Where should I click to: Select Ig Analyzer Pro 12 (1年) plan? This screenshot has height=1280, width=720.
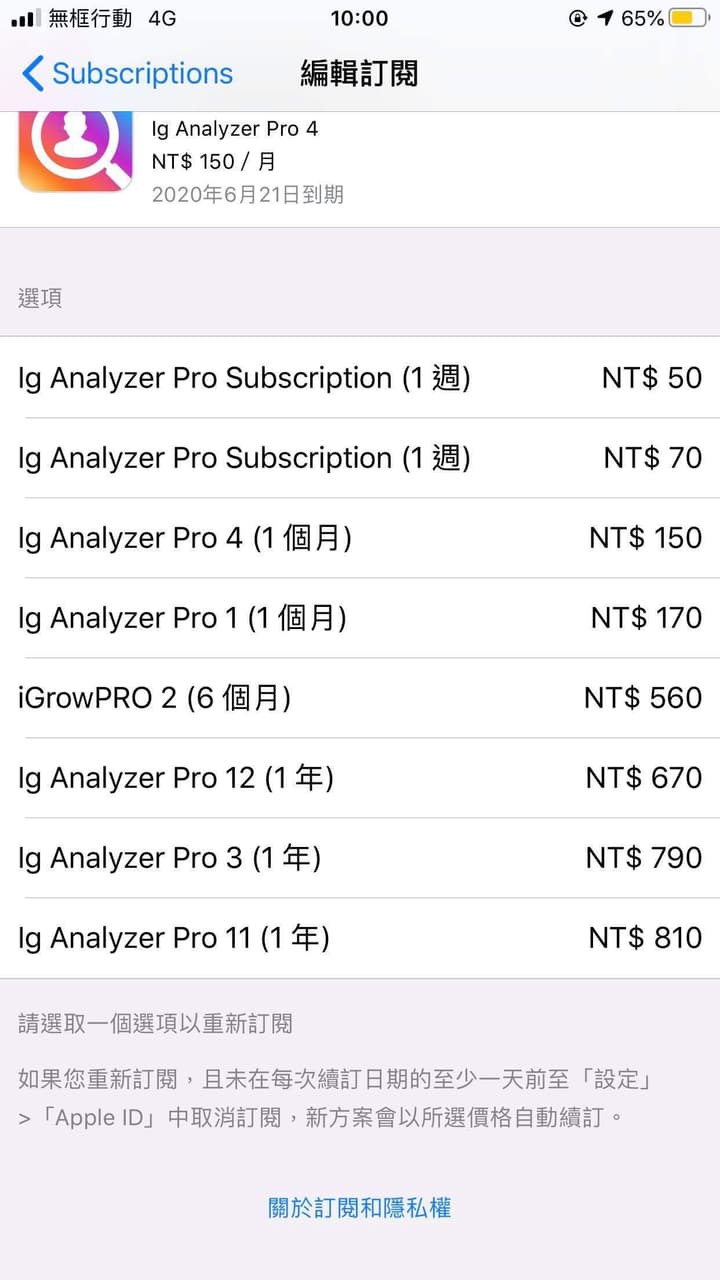[x=360, y=778]
